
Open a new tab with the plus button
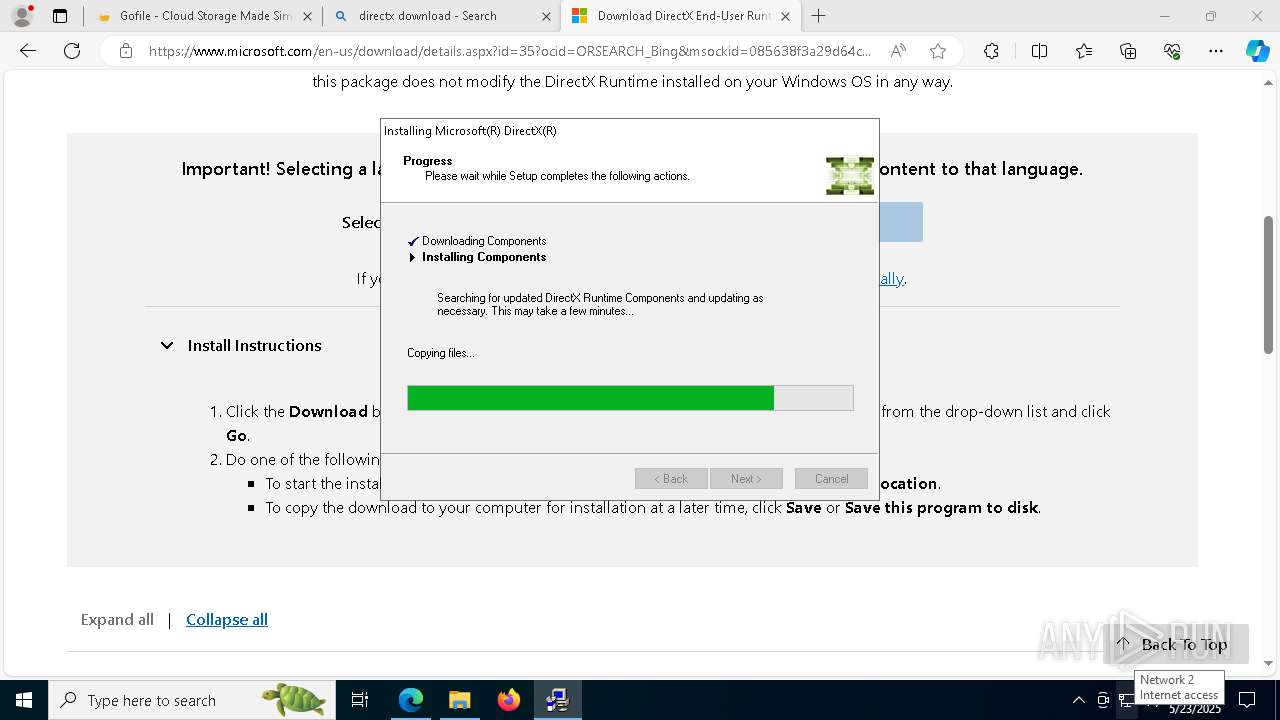pos(819,16)
